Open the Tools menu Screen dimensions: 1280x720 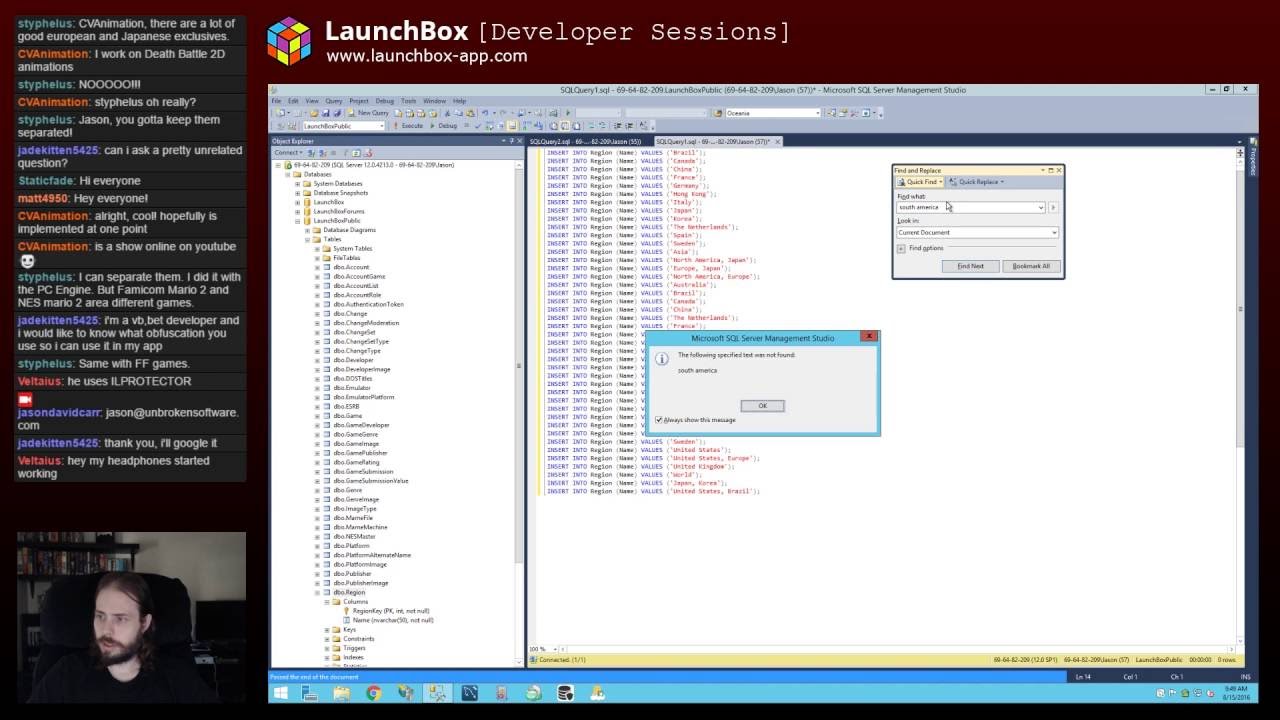tap(409, 101)
